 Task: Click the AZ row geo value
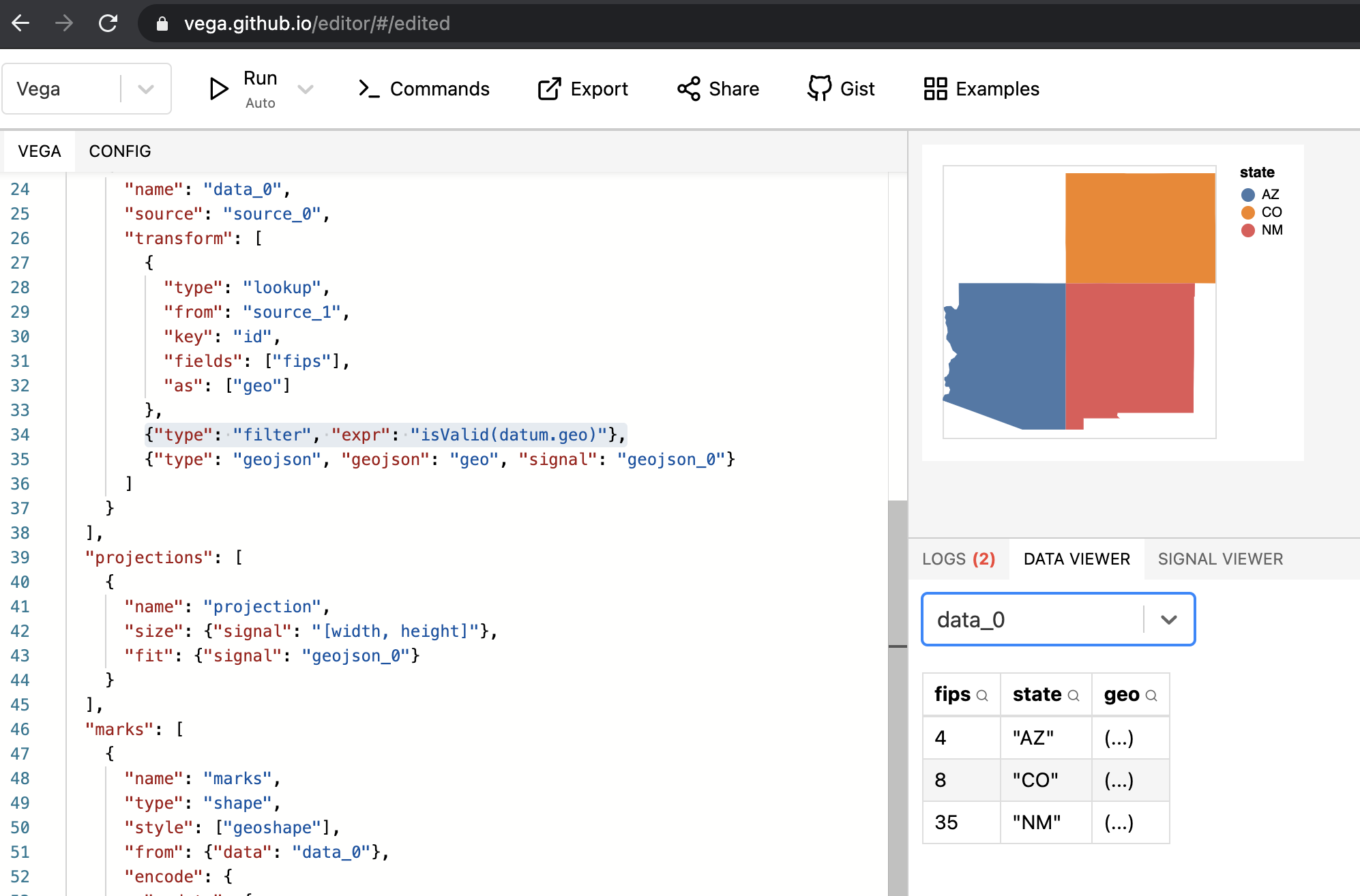pos(1119,738)
